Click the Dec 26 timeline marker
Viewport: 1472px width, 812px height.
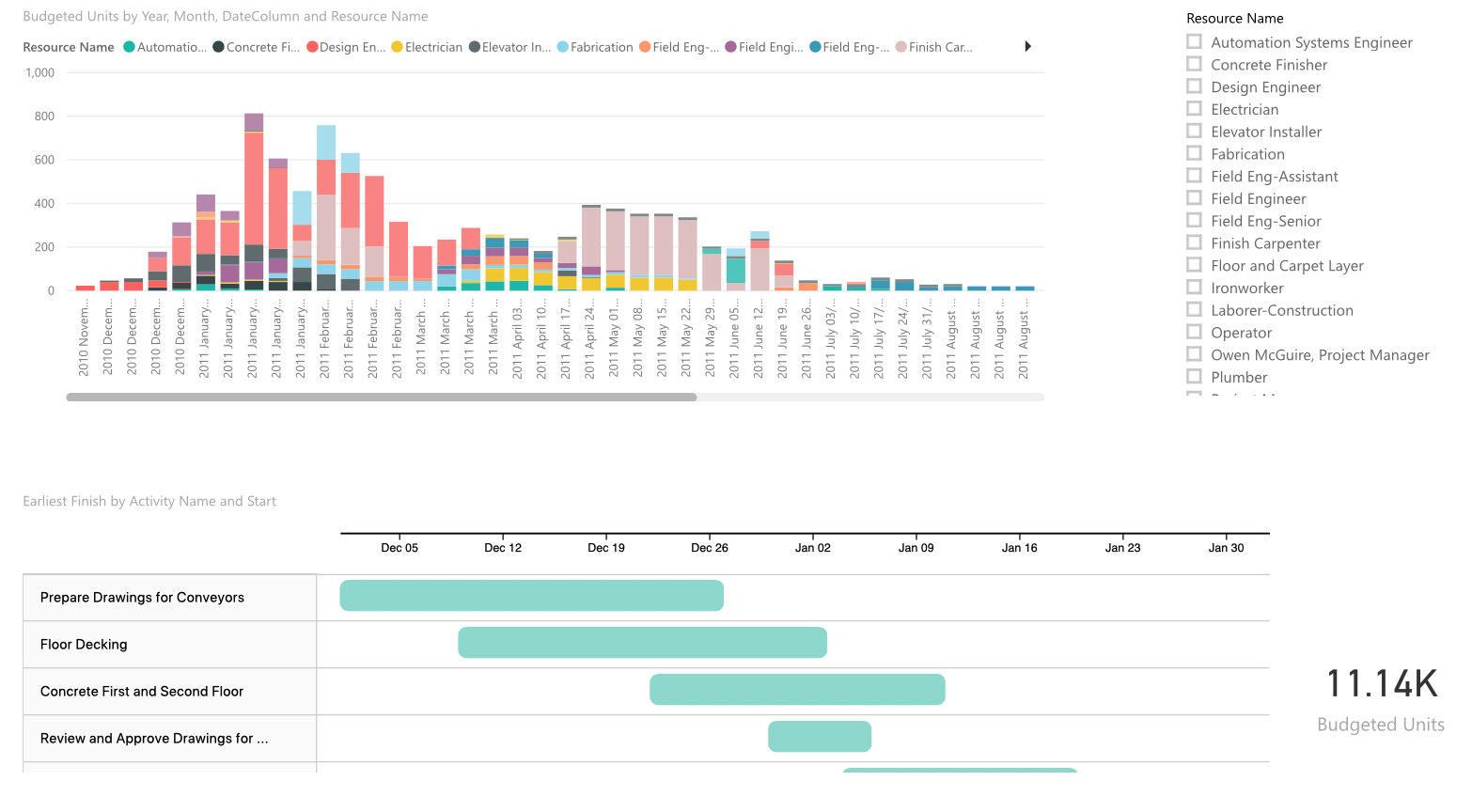[x=710, y=548]
